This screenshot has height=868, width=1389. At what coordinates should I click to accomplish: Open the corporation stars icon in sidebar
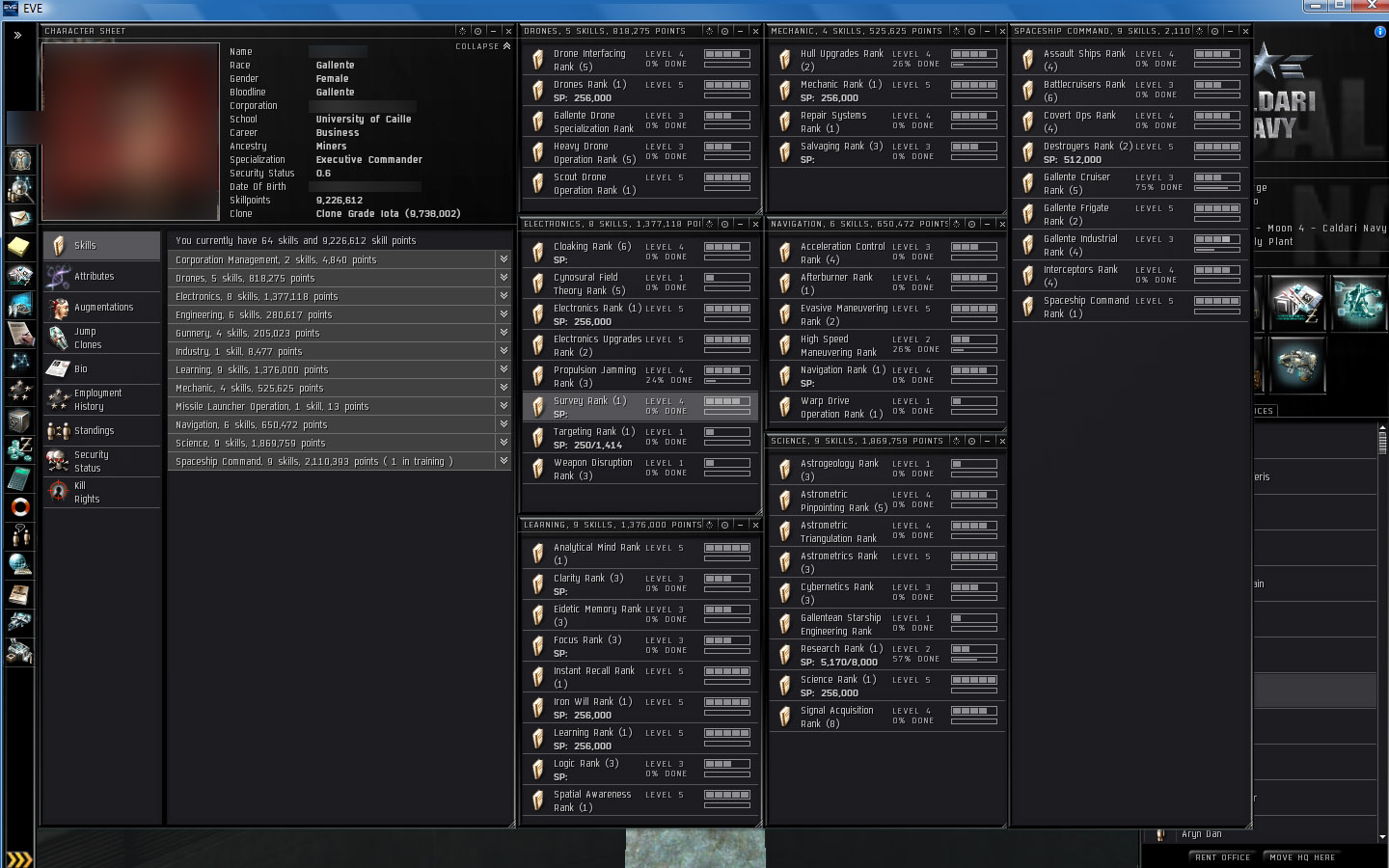pos(20,392)
